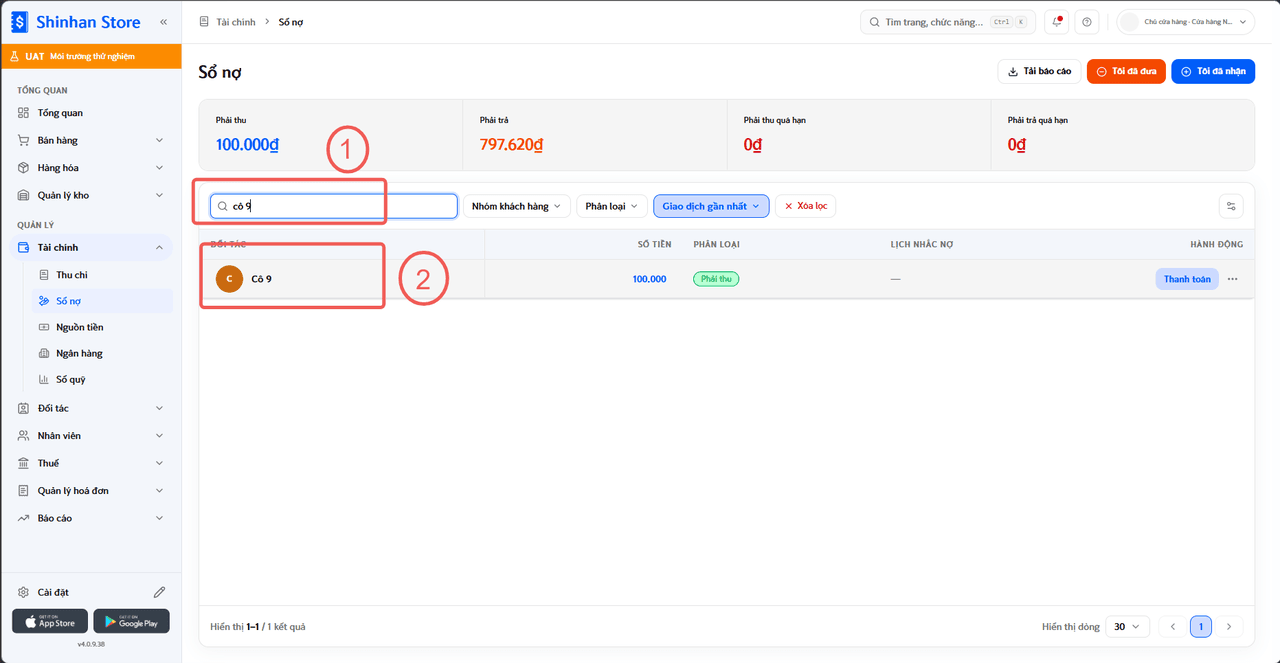Open the rows-per-page dropdown showing 30
The height and width of the screenshot is (663, 1280).
[1126, 627]
